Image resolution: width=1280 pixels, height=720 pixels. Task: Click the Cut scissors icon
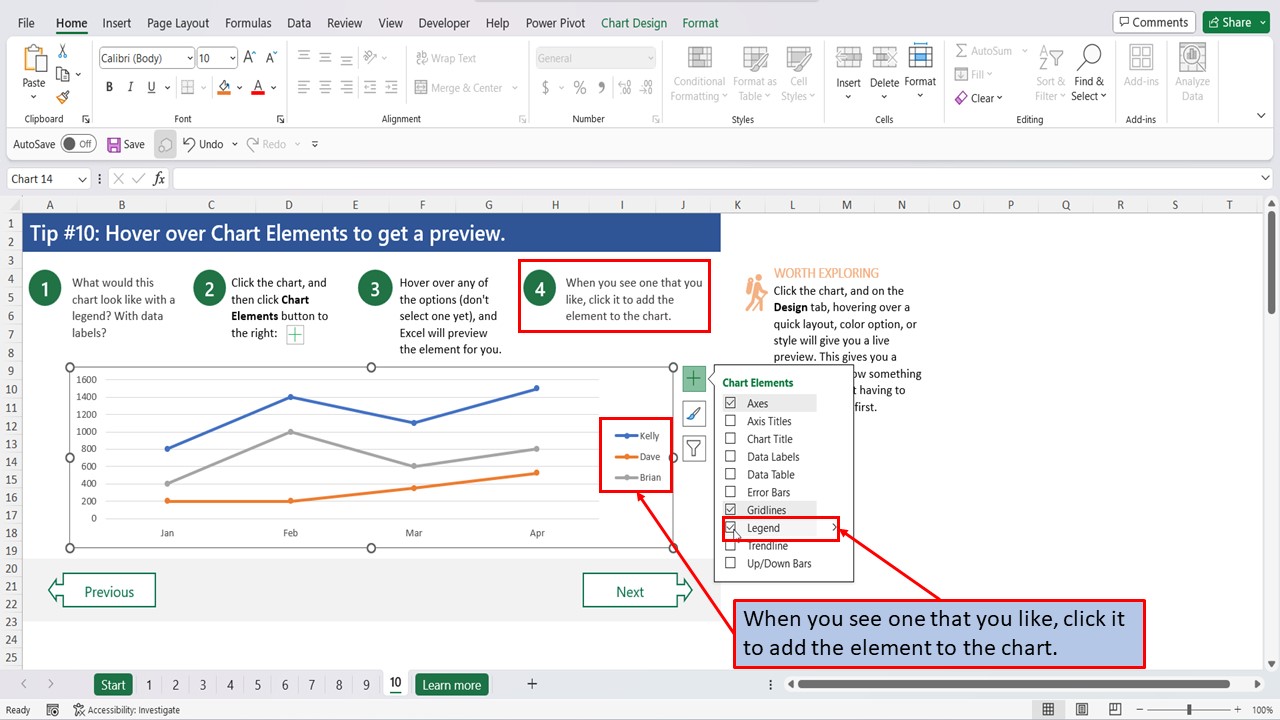[63, 51]
